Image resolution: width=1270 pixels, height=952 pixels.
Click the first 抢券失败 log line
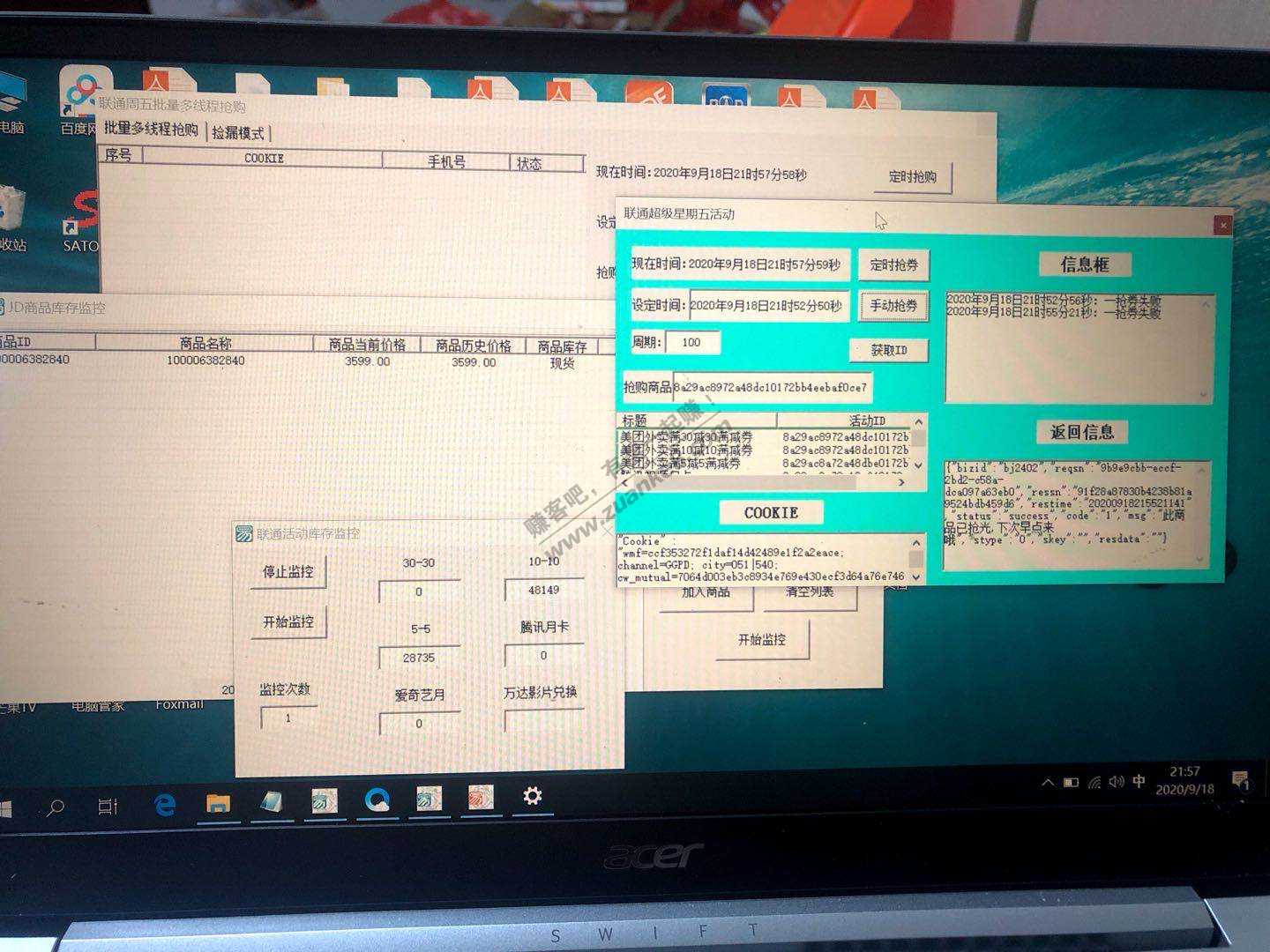[x=1054, y=300]
